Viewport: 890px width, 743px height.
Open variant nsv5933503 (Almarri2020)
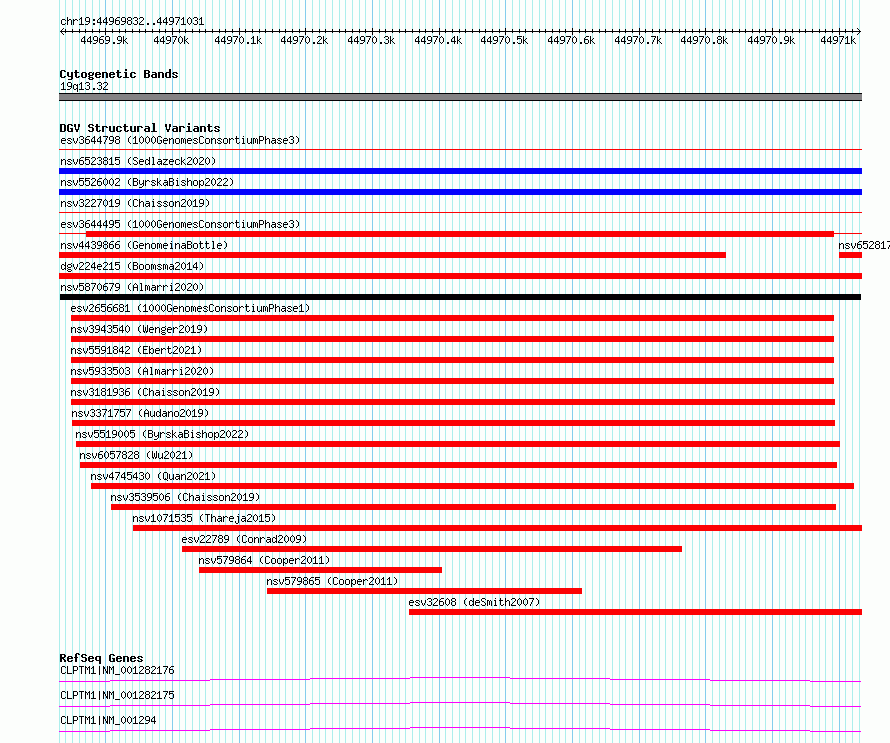coord(142,371)
